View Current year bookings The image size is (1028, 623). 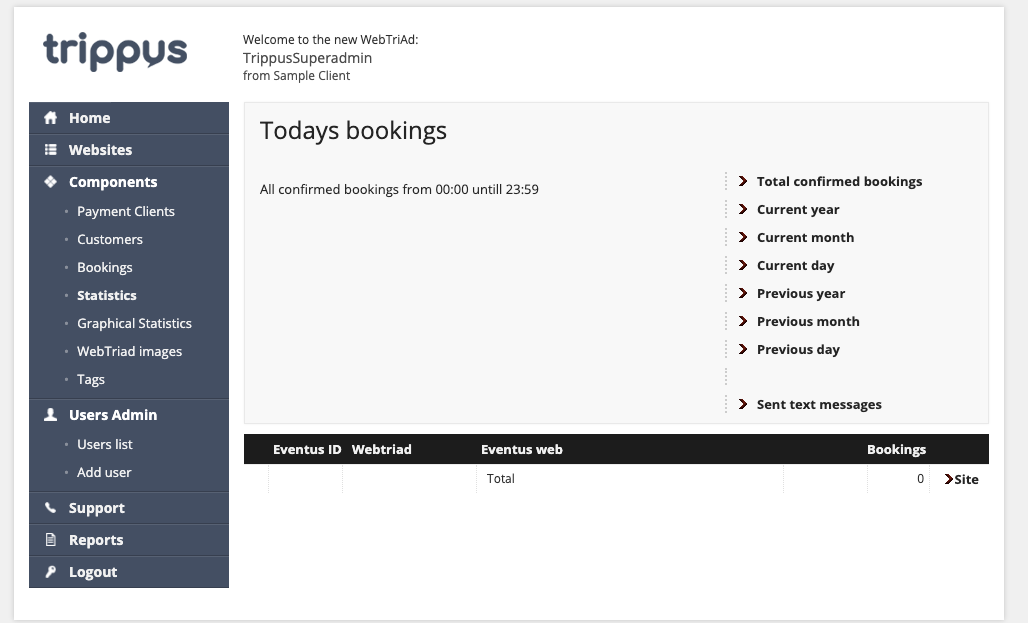(x=798, y=209)
